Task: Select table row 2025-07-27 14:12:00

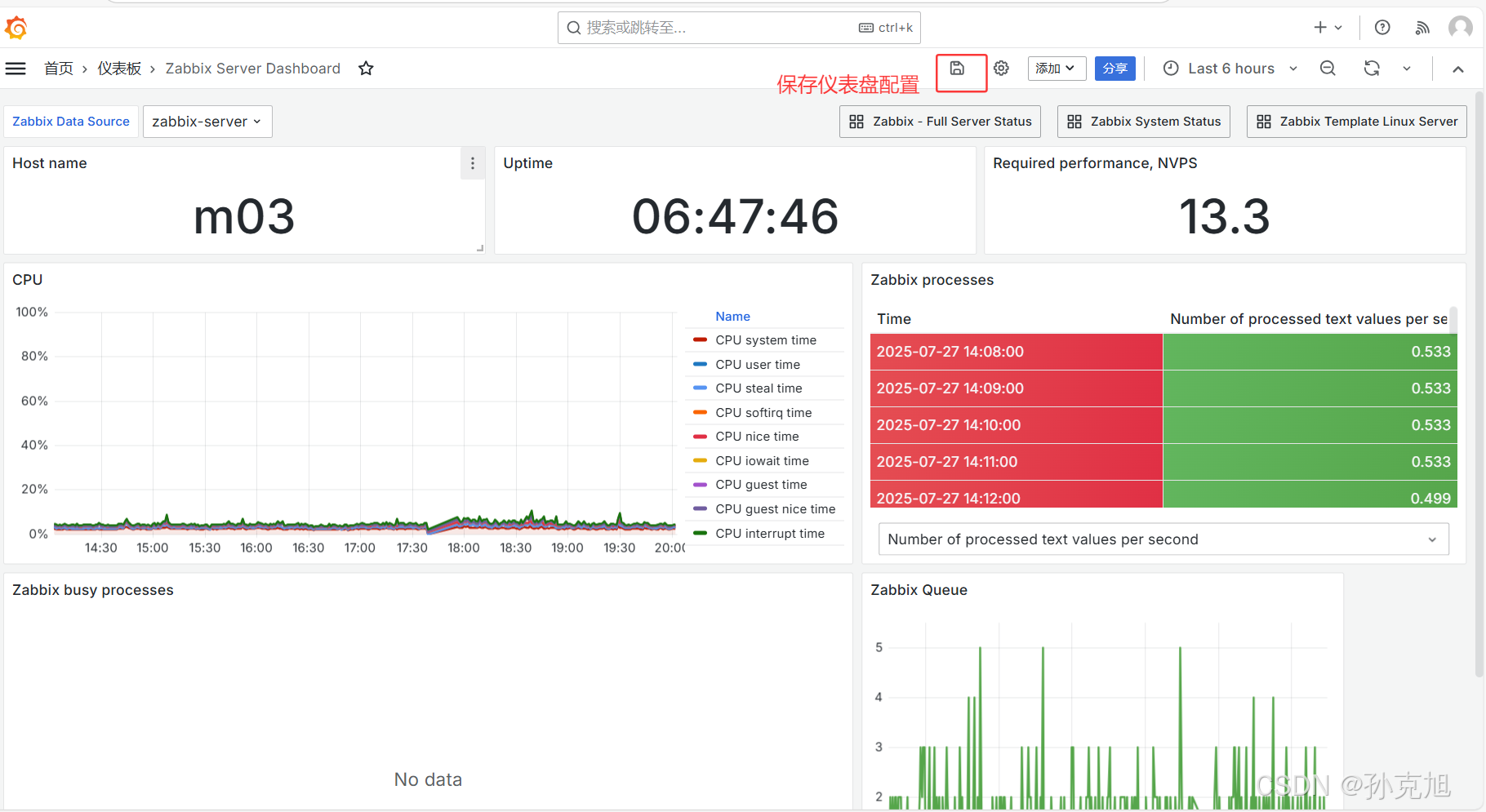Action: point(1163,495)
